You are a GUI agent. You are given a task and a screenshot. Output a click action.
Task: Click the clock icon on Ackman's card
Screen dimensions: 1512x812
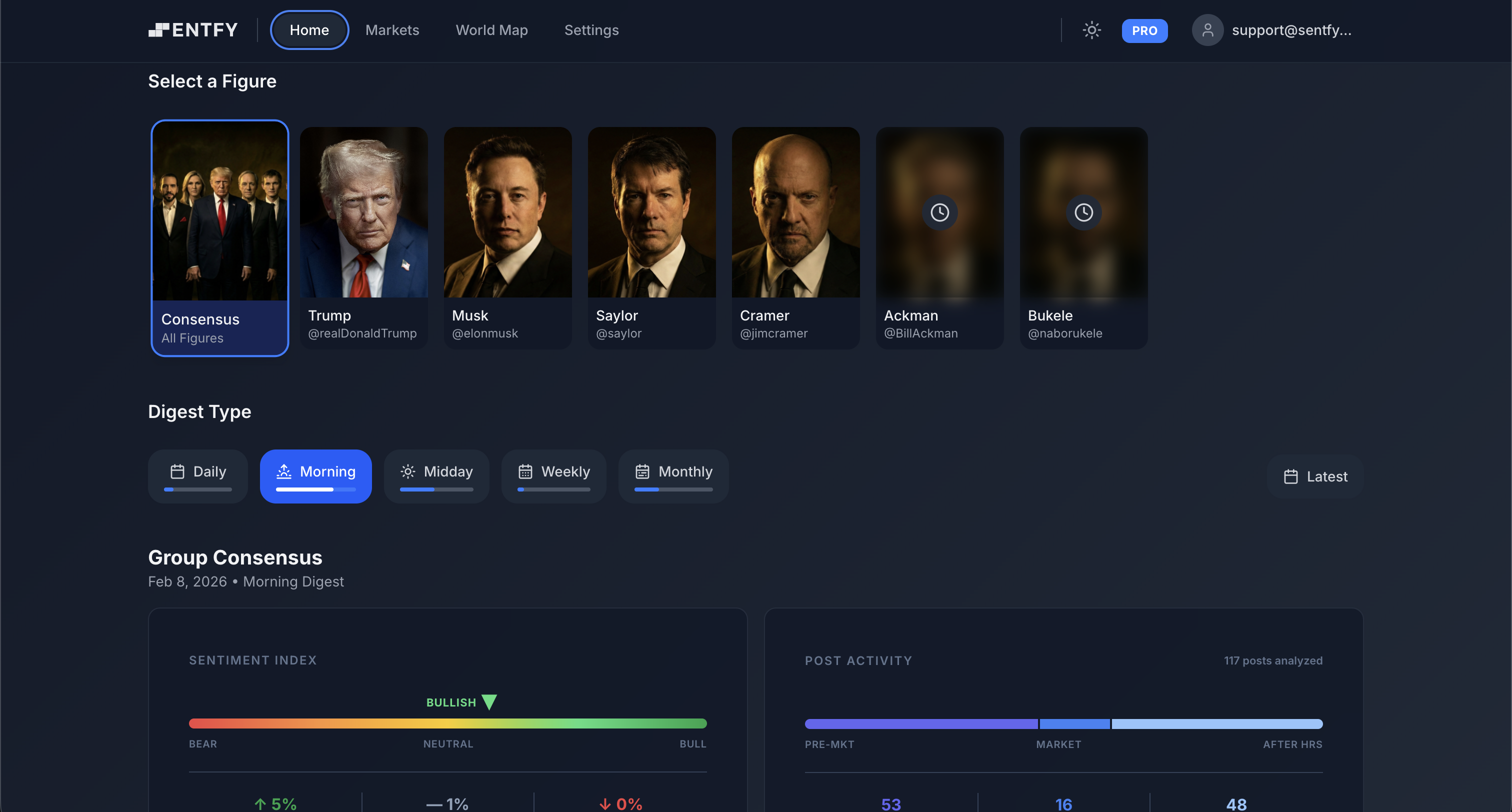939,212
